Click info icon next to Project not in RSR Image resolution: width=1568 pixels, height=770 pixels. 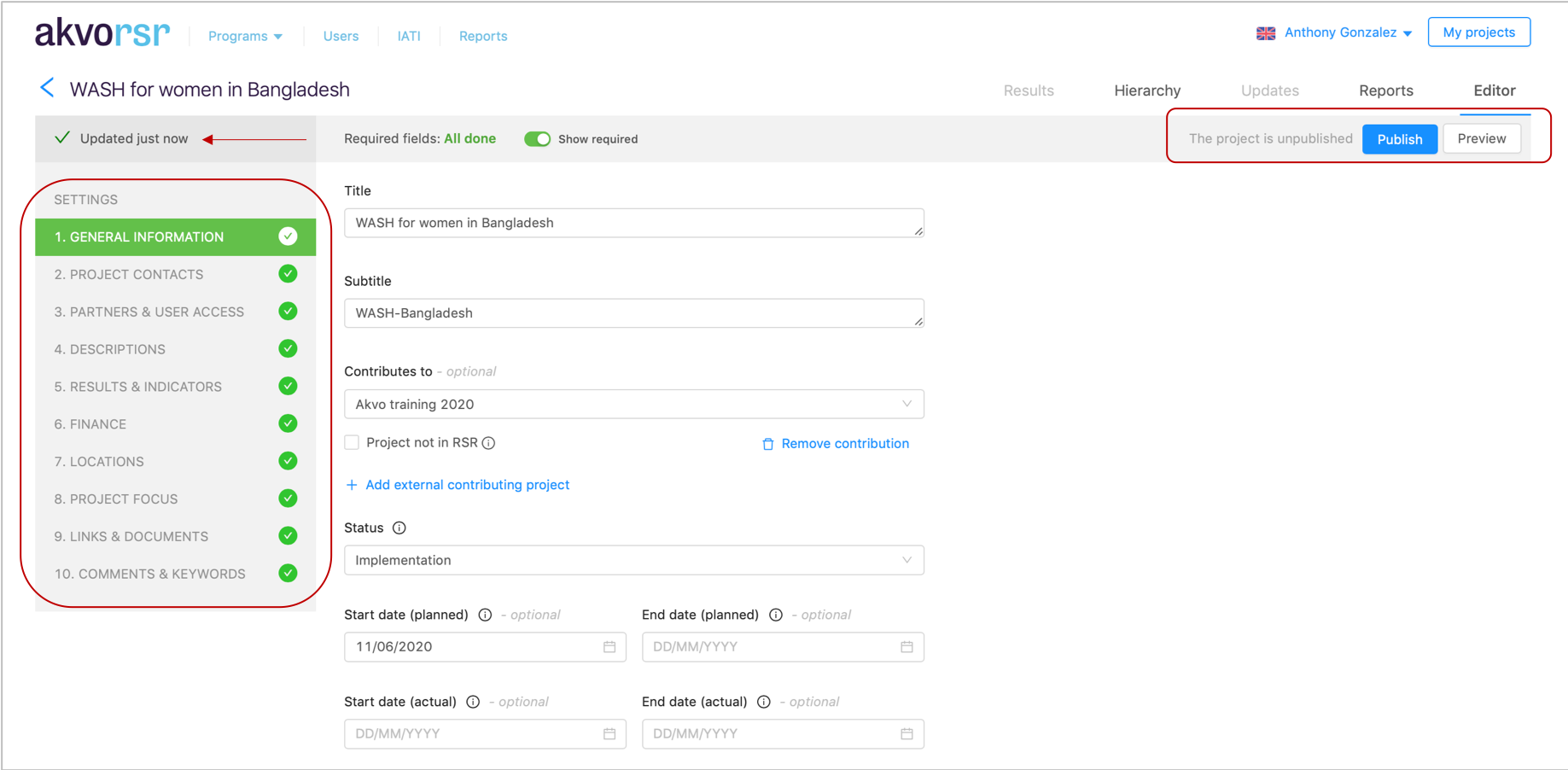[489, 443]
